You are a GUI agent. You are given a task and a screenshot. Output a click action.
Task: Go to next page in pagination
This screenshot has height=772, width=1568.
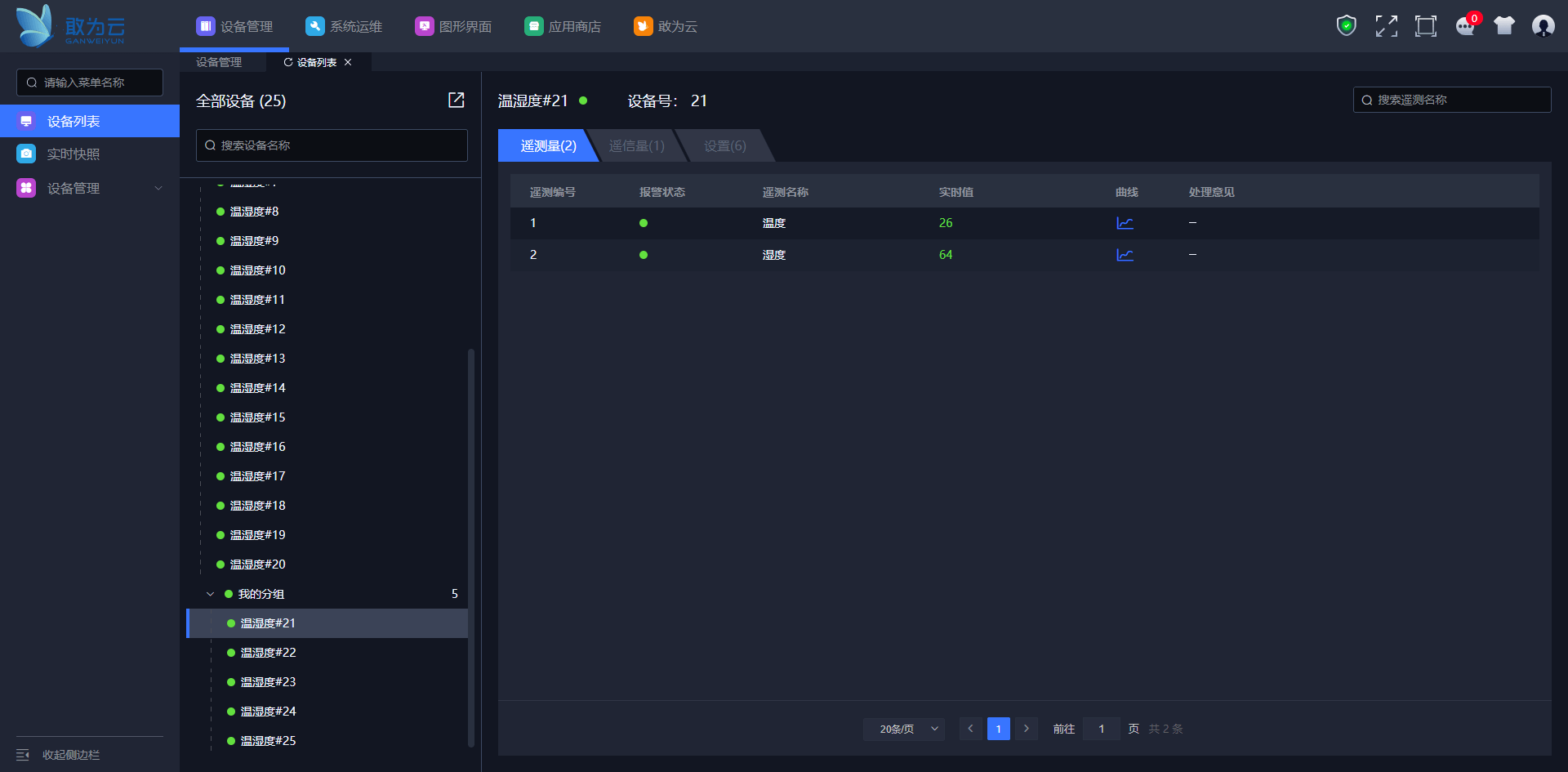tap(1027, 729)
